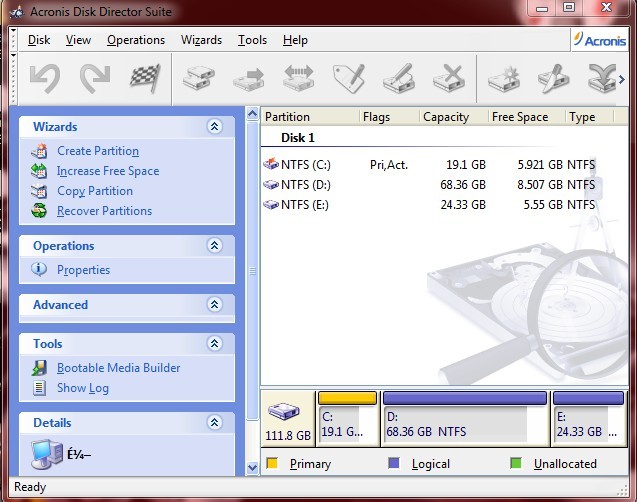637x502 pixels.
Task: Sort by the Partition column header
Action: pos(310,117)
